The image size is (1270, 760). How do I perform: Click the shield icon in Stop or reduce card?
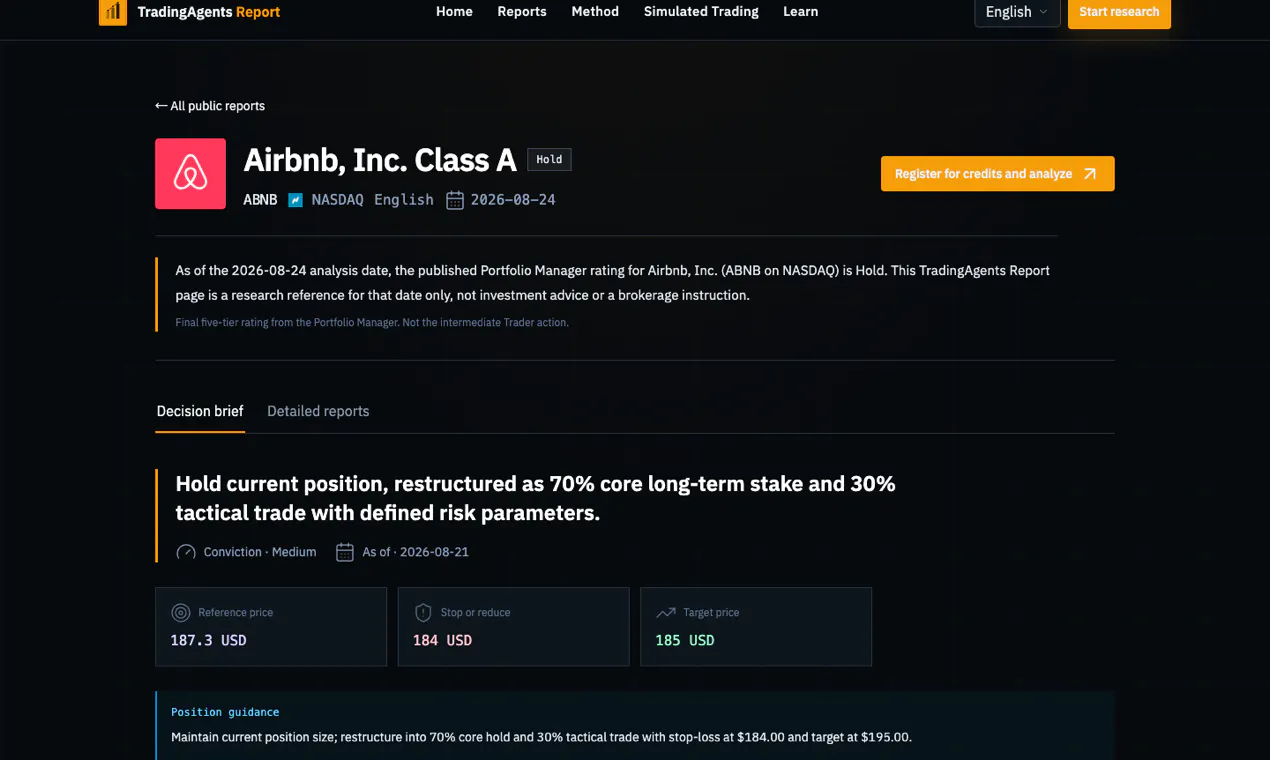pyautogui.click(x=423, y=613)
